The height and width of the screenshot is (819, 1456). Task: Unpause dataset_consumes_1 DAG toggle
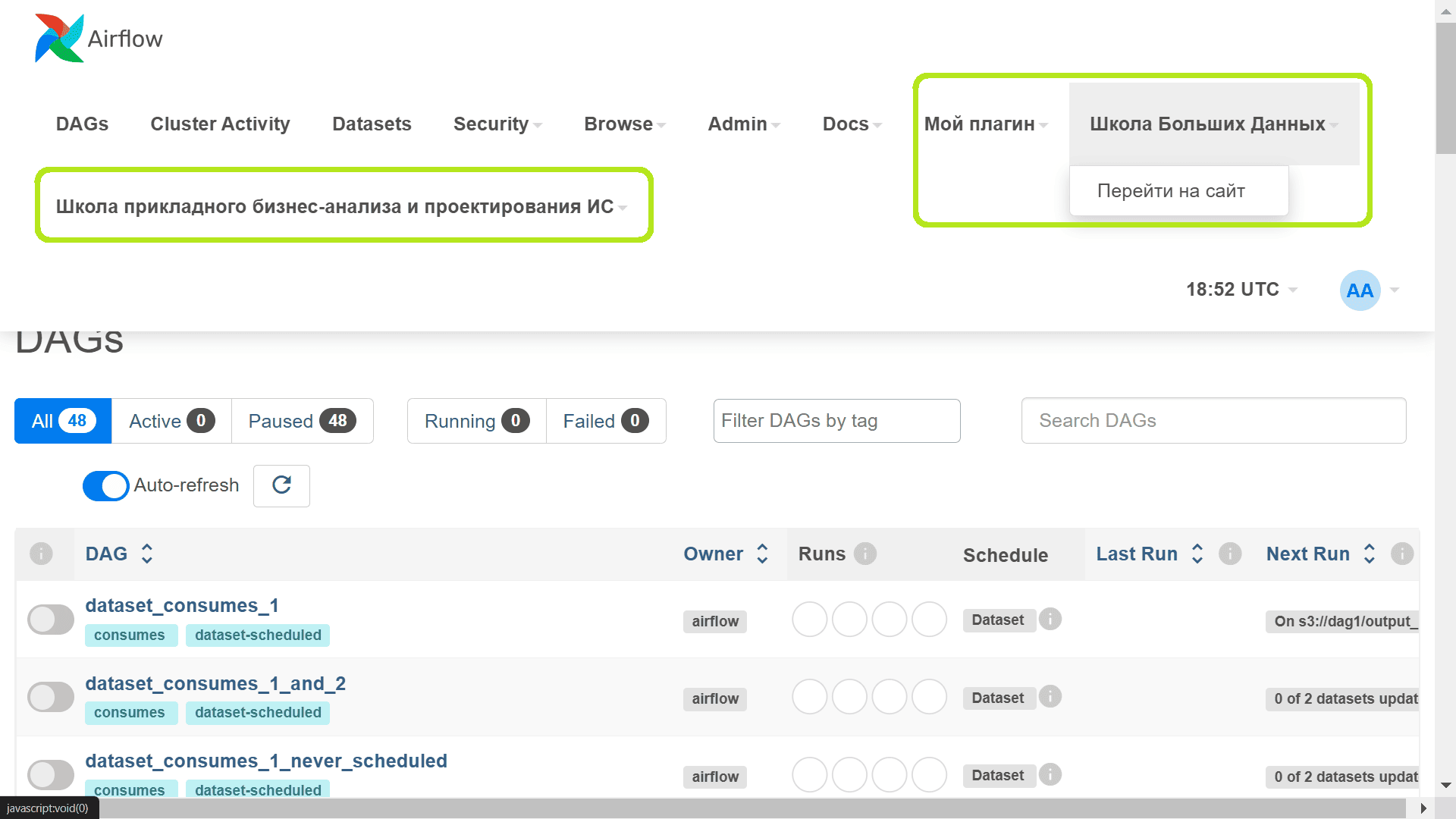[x=51, y=620]
